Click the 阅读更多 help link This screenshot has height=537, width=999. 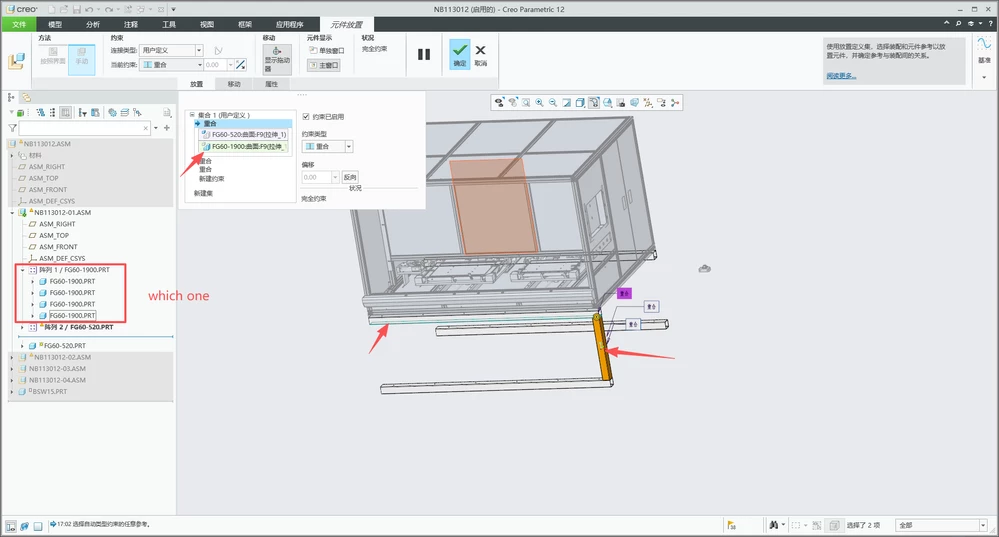pos(841,76)
